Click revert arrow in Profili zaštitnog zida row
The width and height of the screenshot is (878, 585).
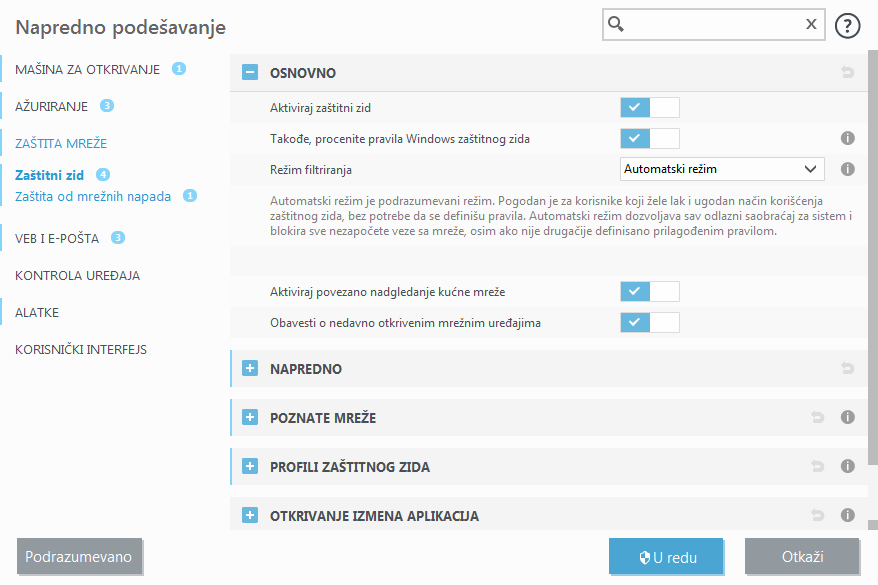817,466
